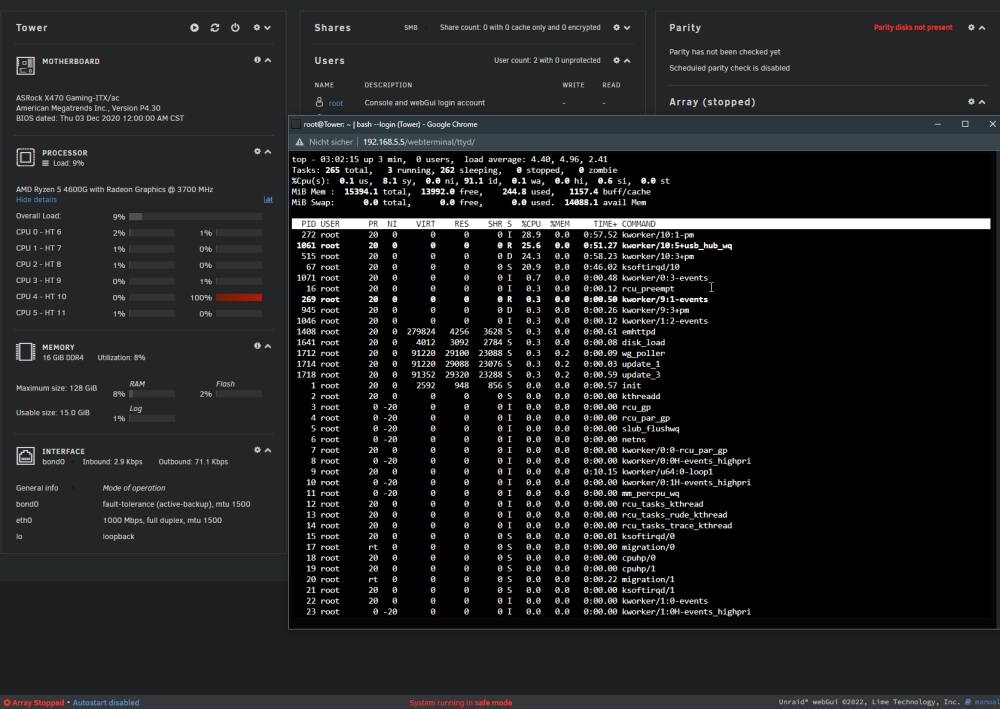The width and height of the screenshot is (1000, 709).
Task: Click the Memory info icon
Action: point(258,346)
